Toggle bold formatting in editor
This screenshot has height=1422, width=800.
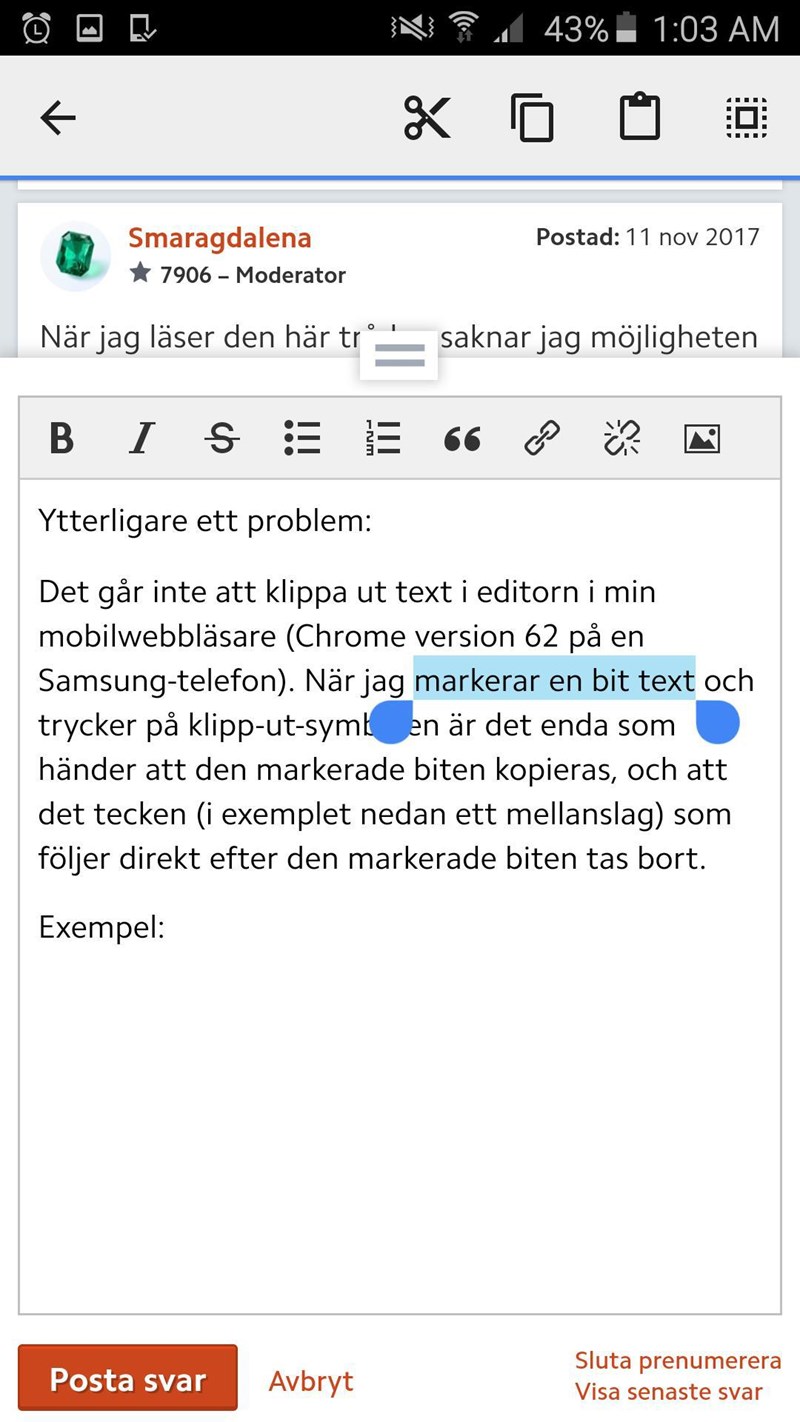click(62, 438)
